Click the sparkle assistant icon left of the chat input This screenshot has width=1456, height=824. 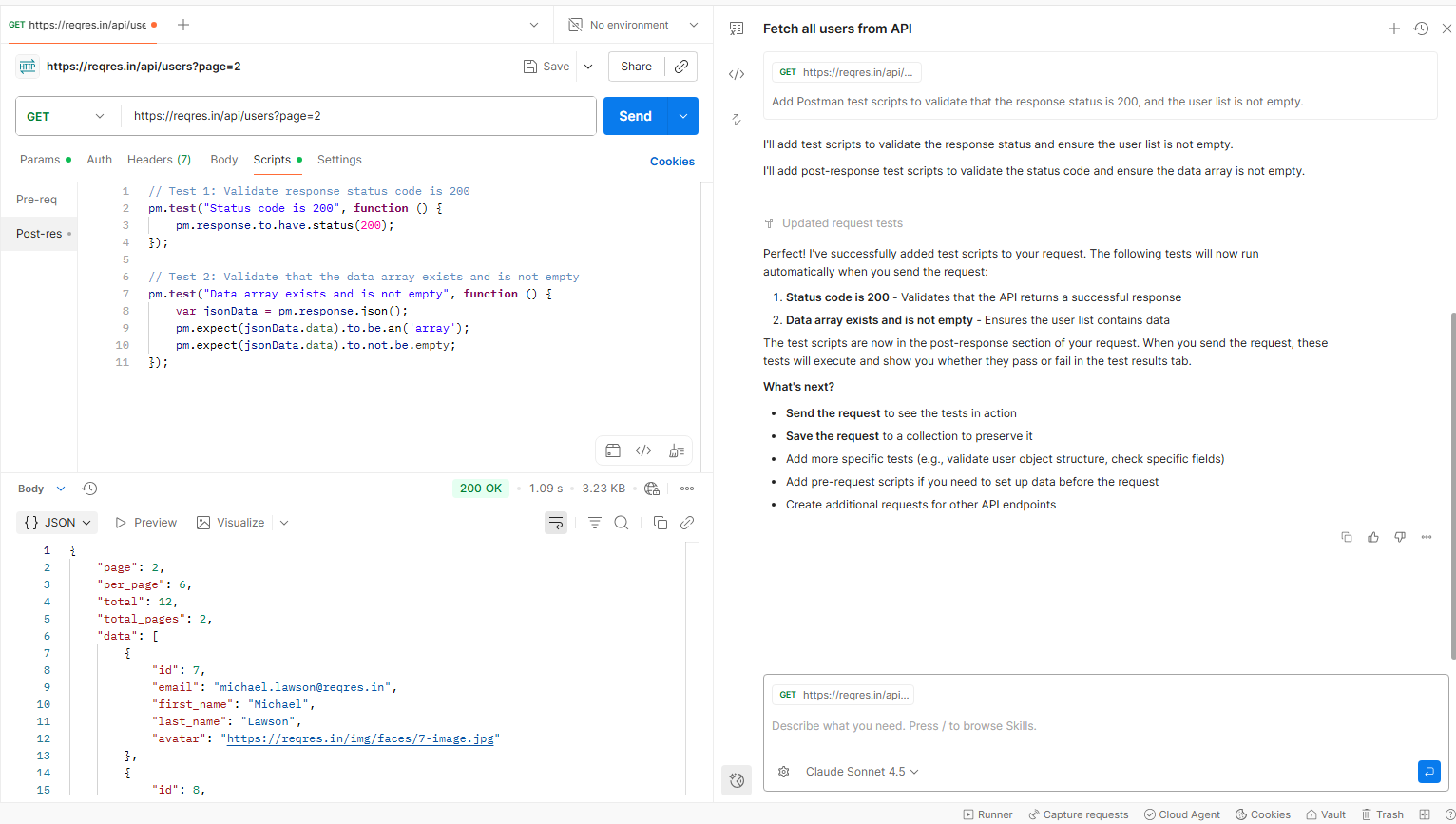click(x=737, y=780)
